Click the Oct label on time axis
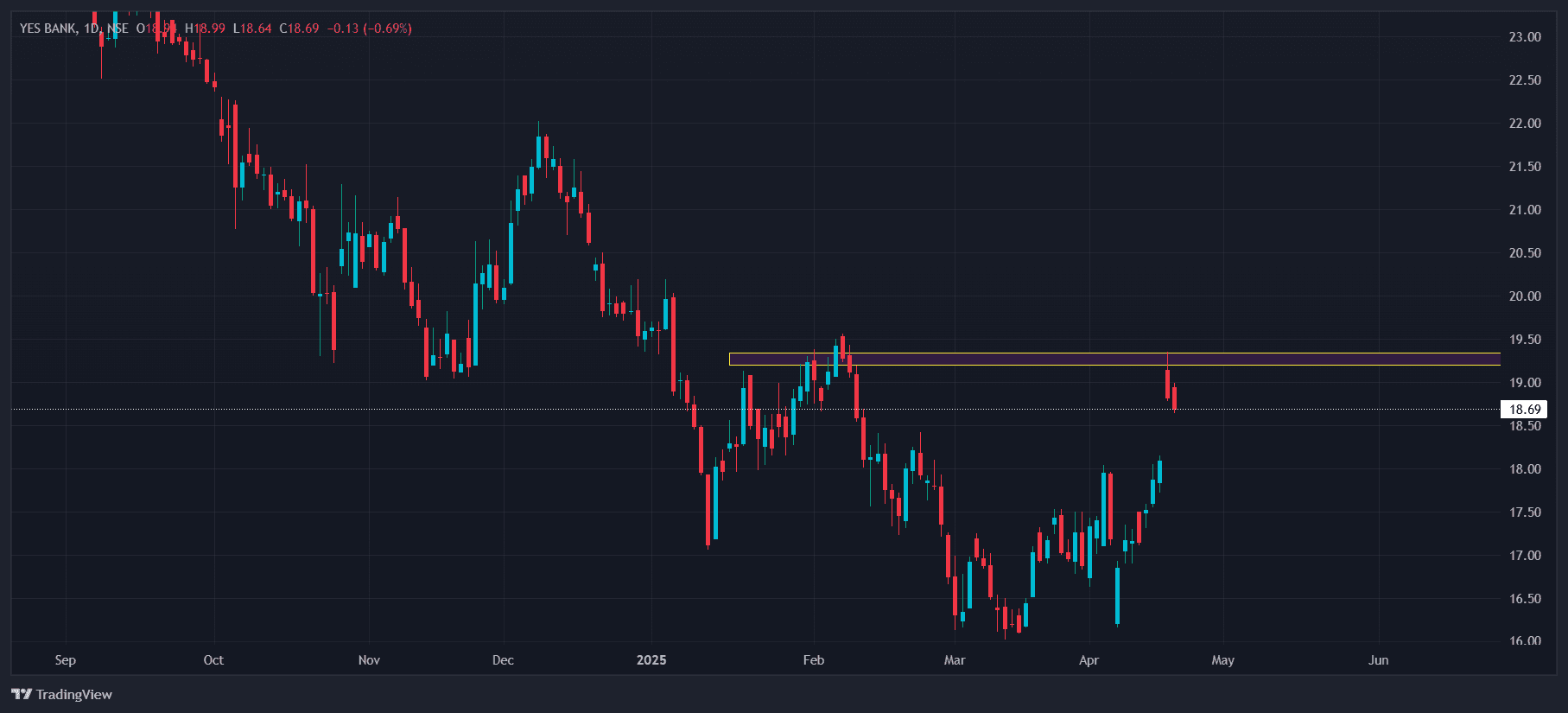1568x713 pixels. click(x=213, y=660)
